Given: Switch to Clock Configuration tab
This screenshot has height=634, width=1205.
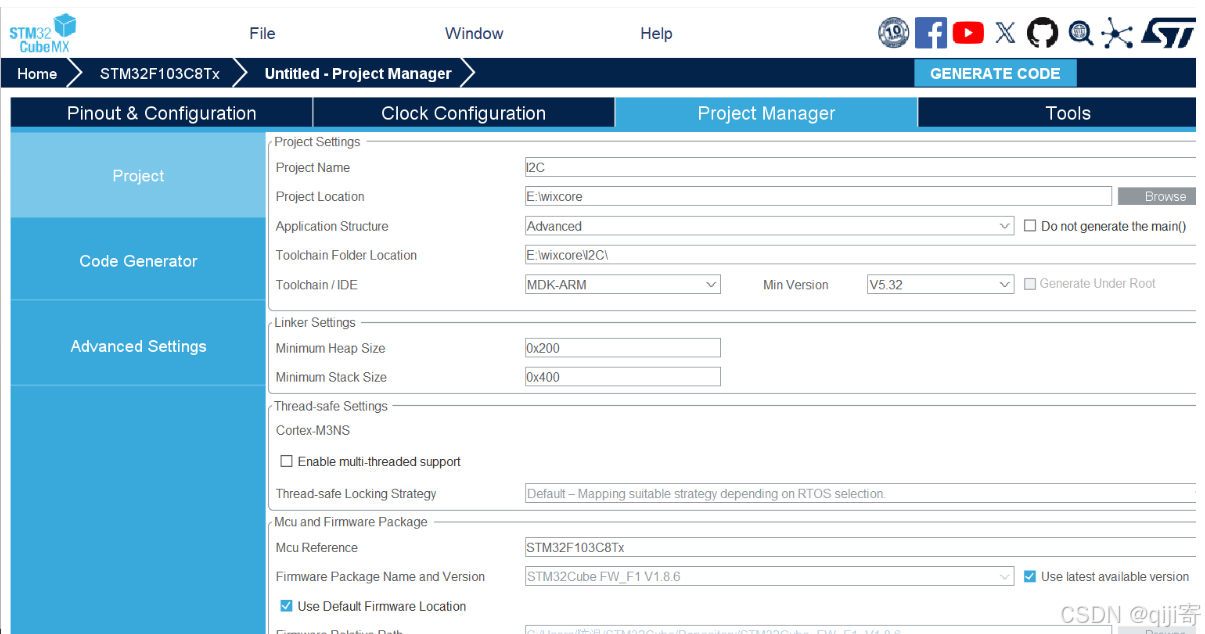Looking at the screenshot, I should pyautogui.click(x=464, y=113).
